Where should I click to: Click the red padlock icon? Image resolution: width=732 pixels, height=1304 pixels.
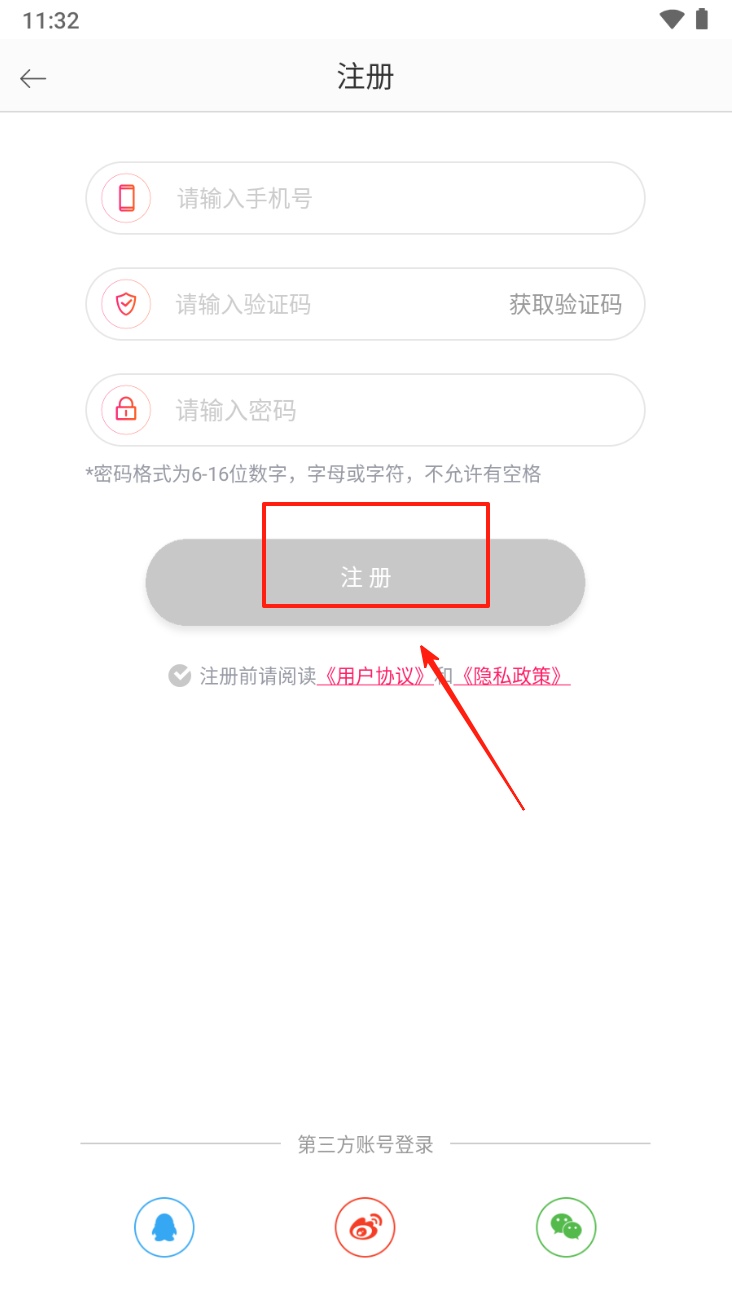pyautogui.click(x=126, y=410)
